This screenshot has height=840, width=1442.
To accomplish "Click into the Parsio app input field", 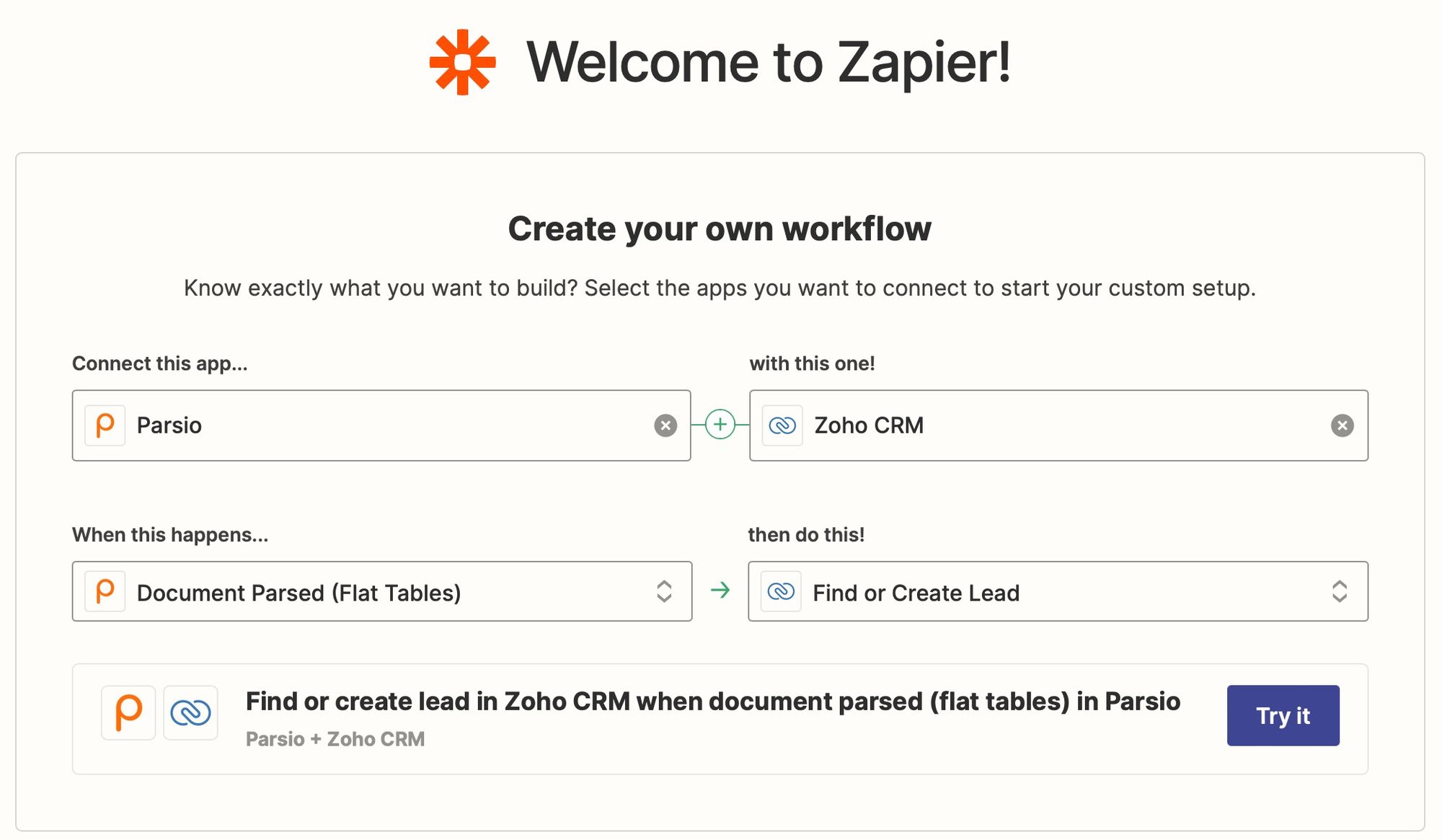I will point(389,425).
